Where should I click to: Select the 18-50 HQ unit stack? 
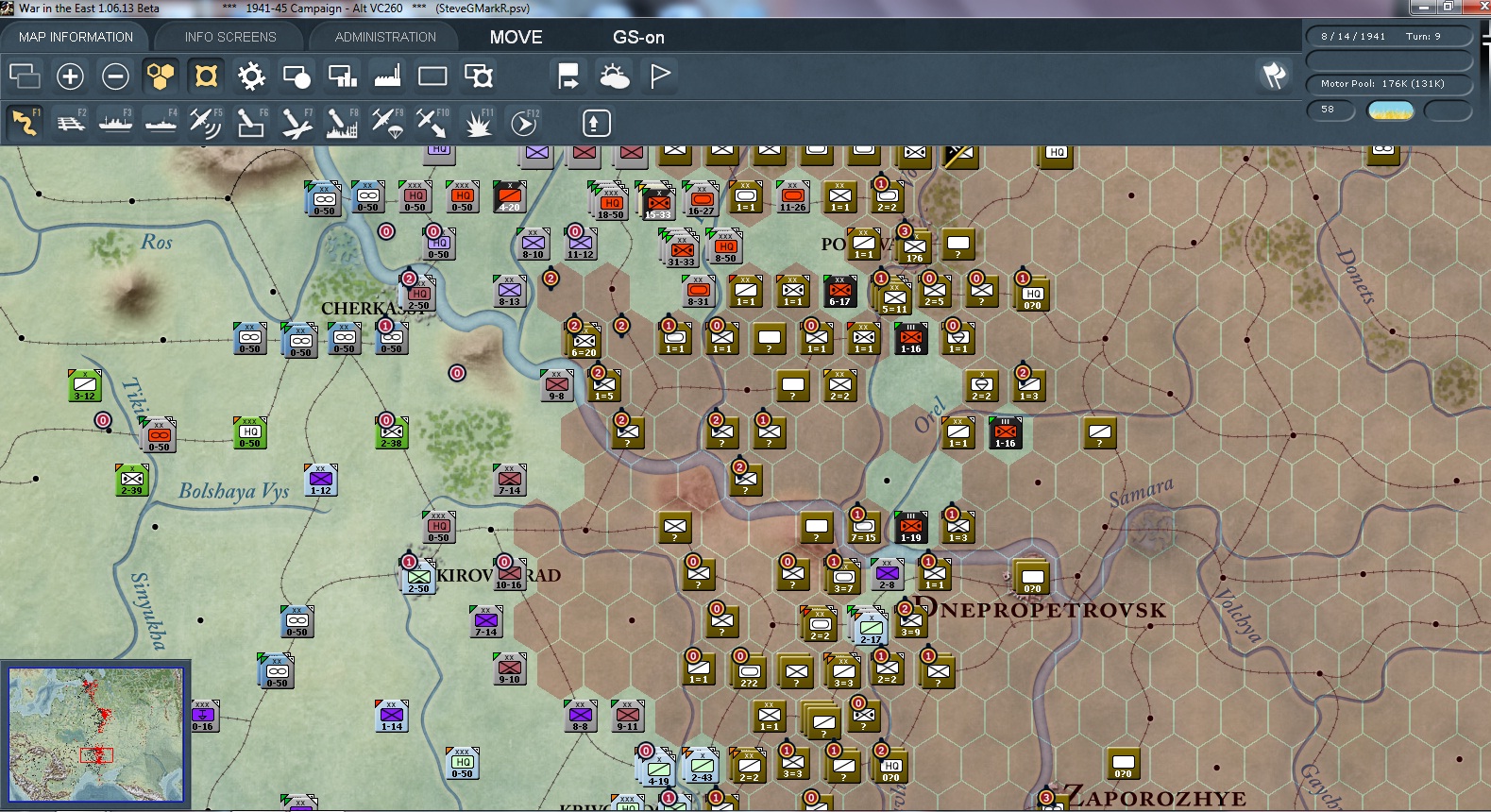(609, 200)
